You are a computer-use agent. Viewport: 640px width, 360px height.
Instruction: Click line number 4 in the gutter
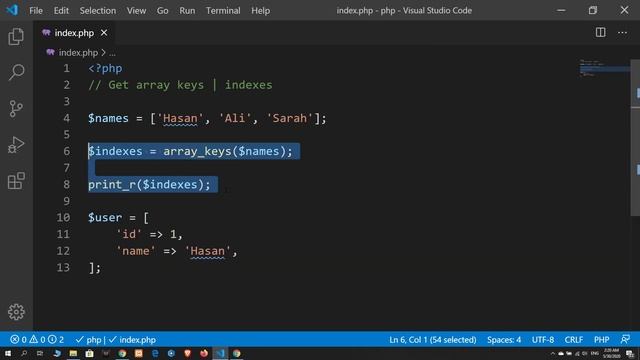(67, 118)
